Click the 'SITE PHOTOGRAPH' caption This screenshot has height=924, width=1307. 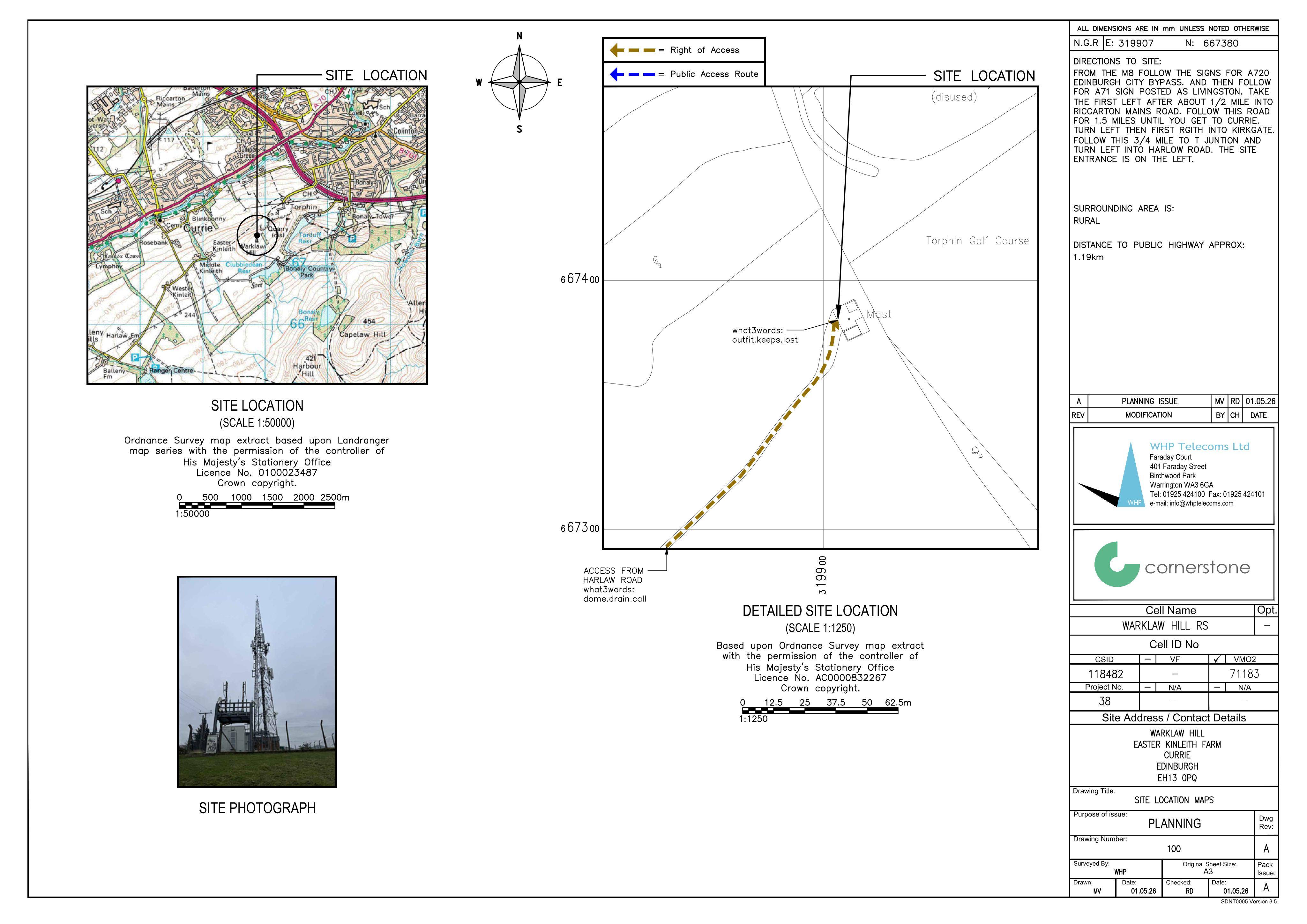[257, 808]
